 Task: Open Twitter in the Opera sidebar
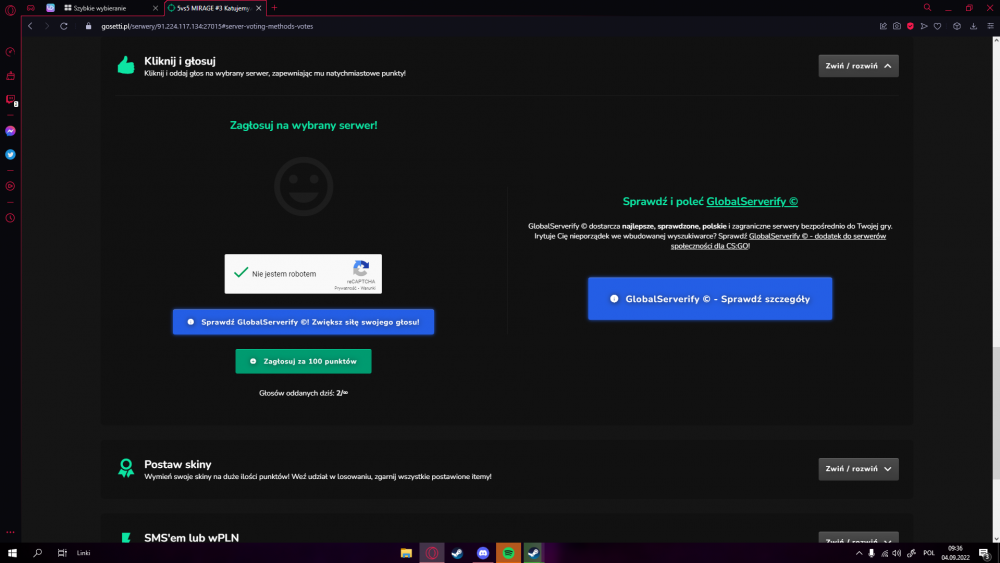point(10,154)
